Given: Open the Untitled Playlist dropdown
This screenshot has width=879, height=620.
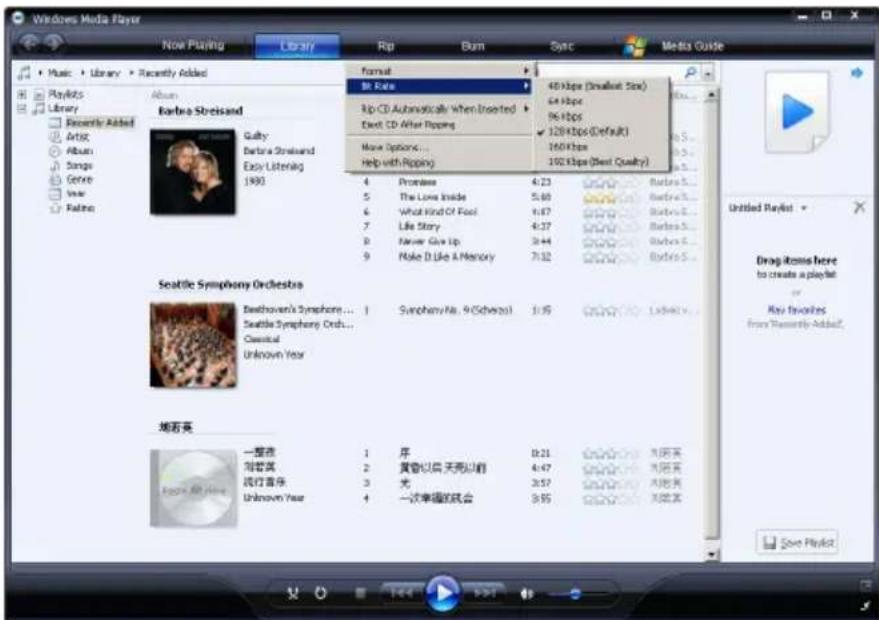Looking at the screenshot, I should click(803, 208).
